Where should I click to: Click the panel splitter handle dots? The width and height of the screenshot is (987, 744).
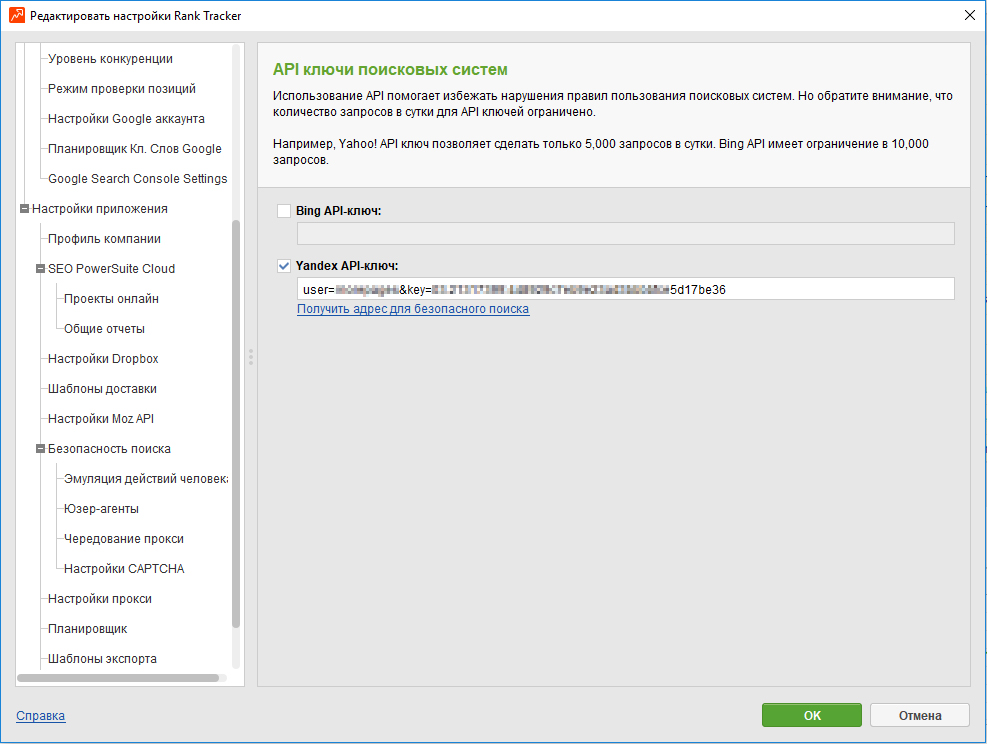251,358
